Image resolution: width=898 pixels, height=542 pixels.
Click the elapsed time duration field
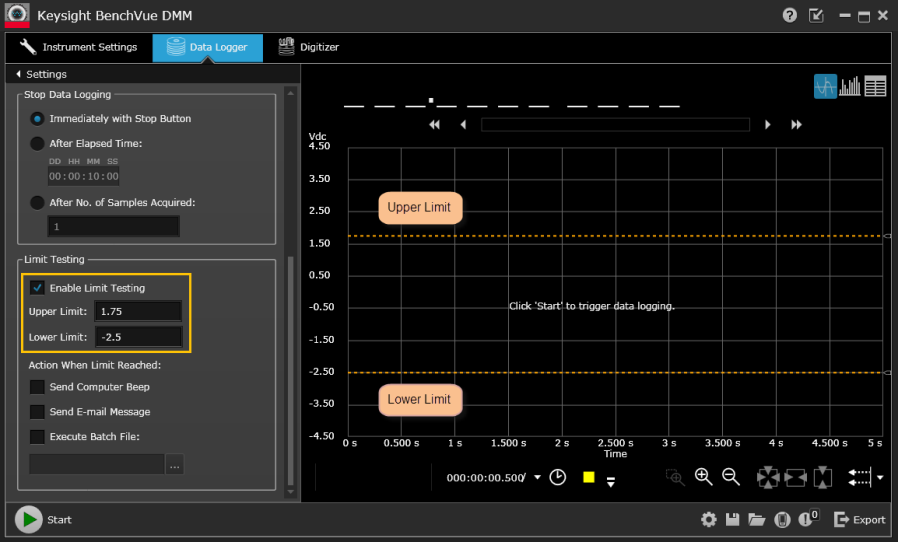(x=84, y=176)
